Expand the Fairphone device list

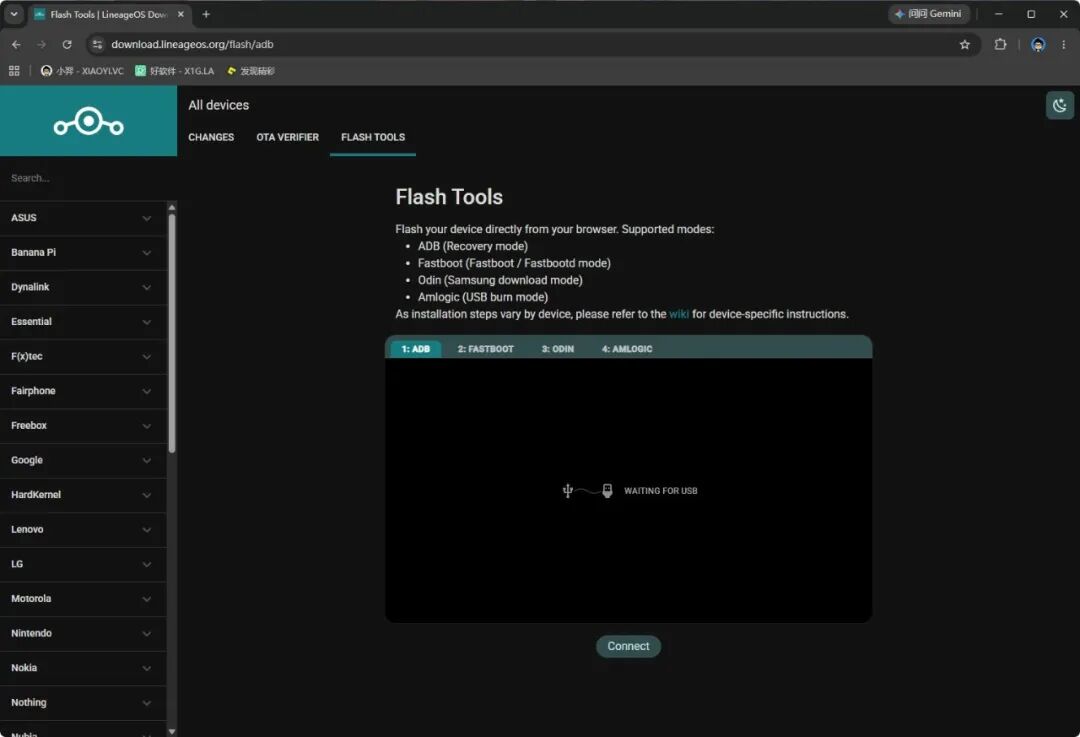pyautogui.click(x=83, y=391)
